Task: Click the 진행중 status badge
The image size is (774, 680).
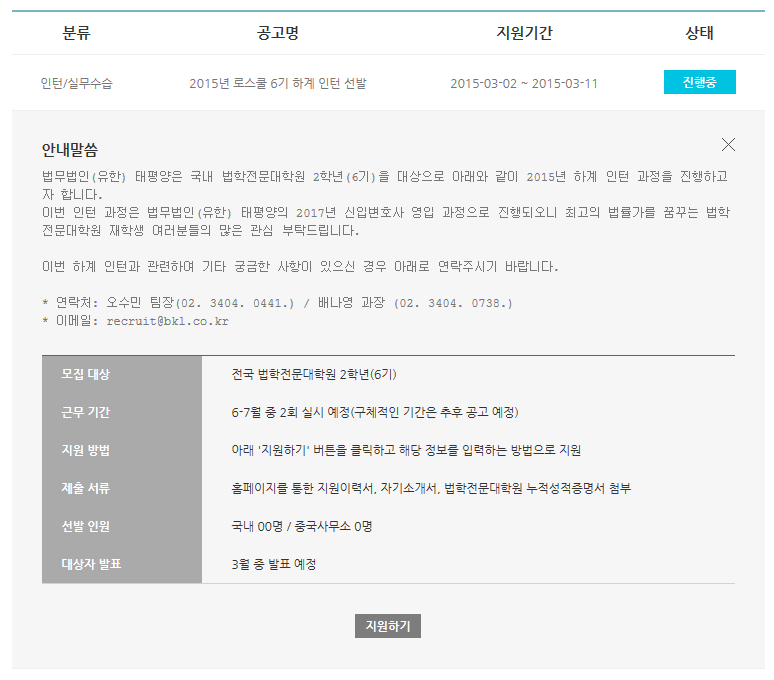Action: click(x=699, y=82)
